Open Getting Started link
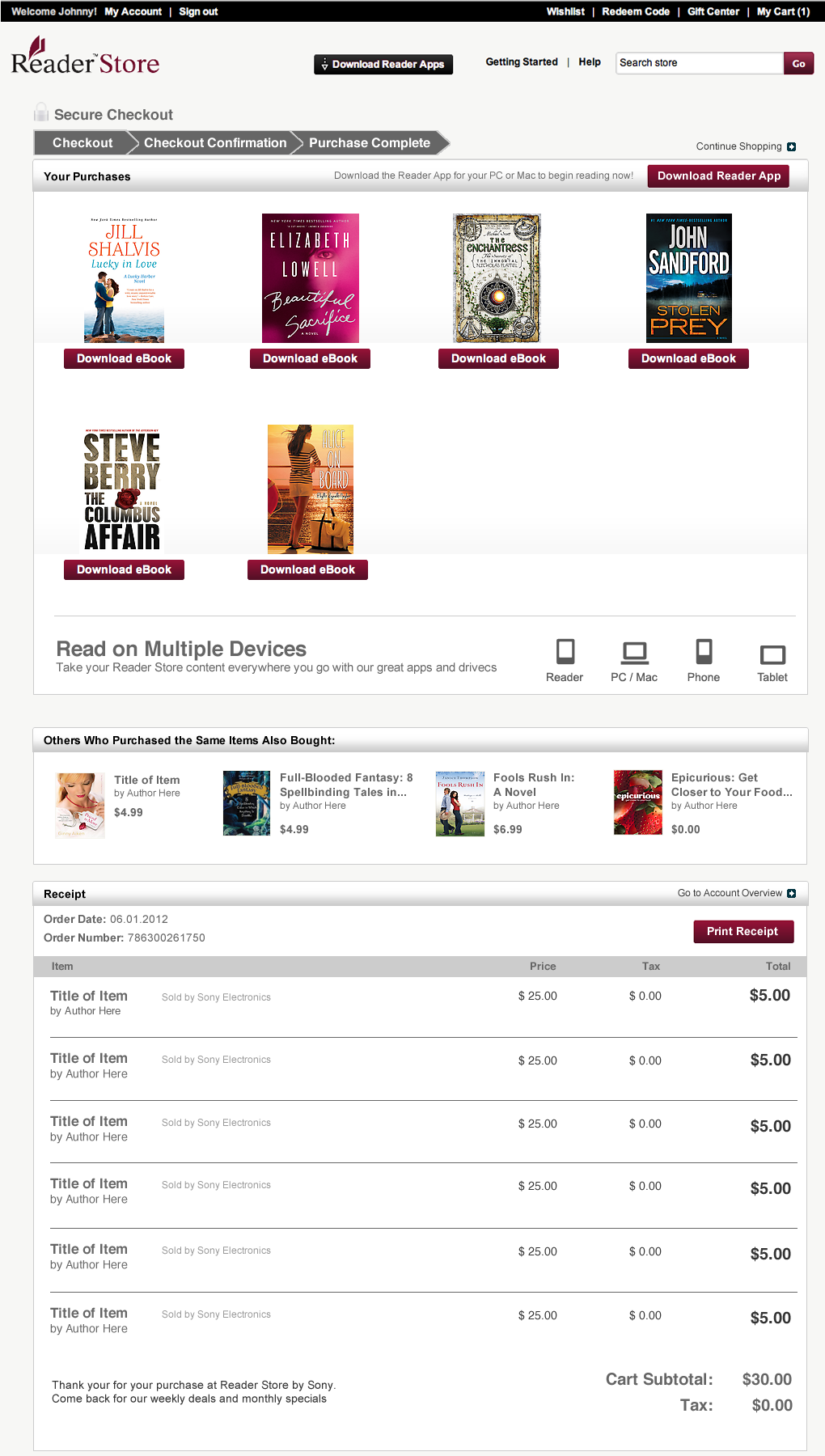 click(x=522, y=61)
